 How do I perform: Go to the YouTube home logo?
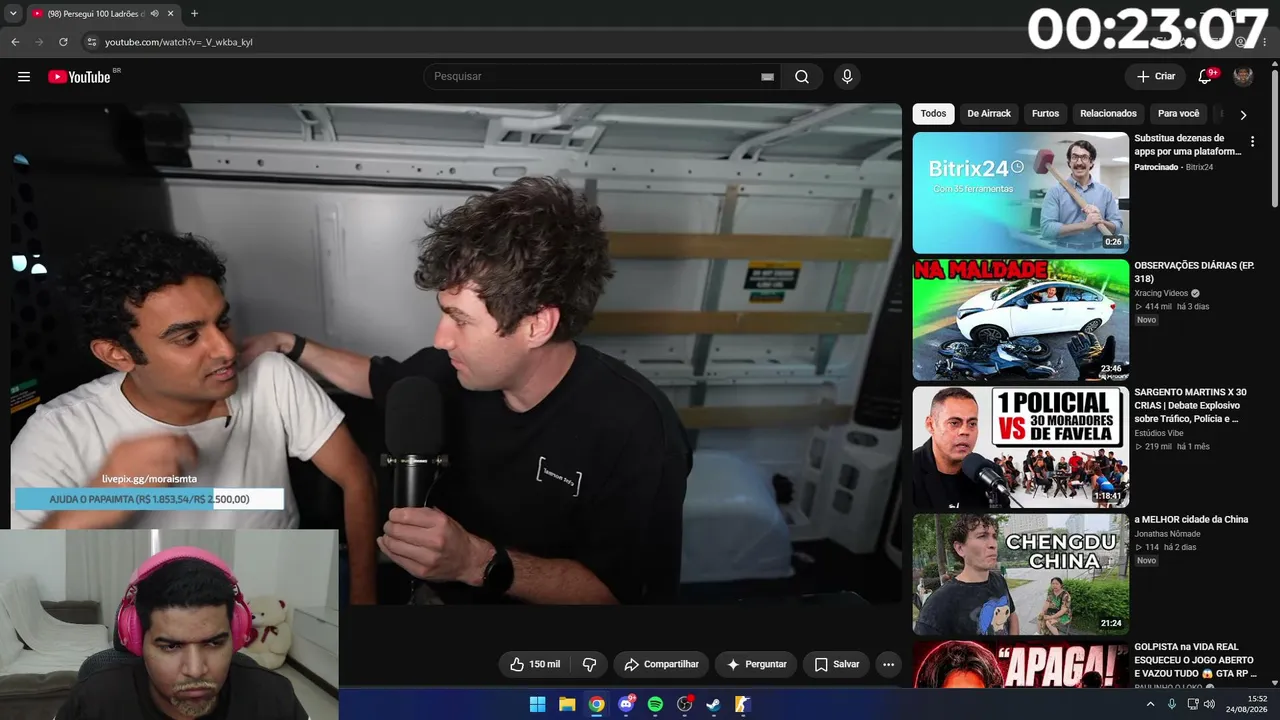click(x=79, y=77)
